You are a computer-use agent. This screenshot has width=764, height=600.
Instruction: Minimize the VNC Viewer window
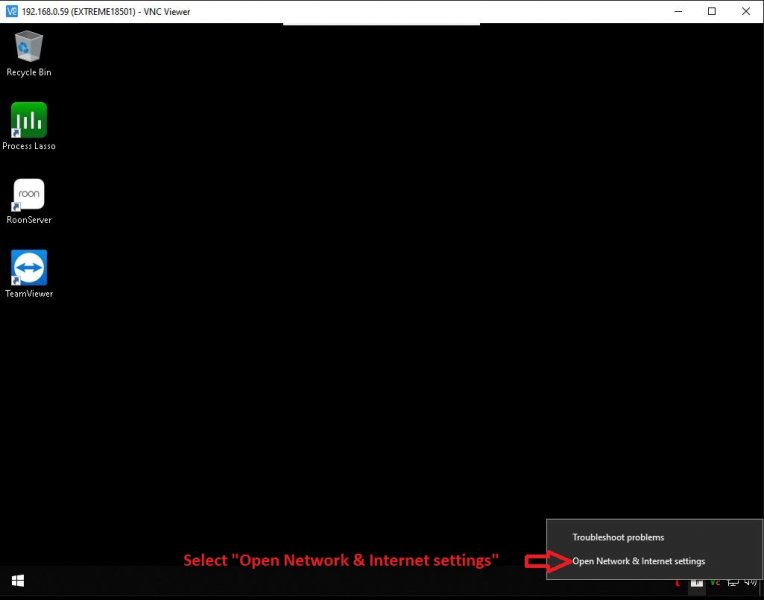673,11
